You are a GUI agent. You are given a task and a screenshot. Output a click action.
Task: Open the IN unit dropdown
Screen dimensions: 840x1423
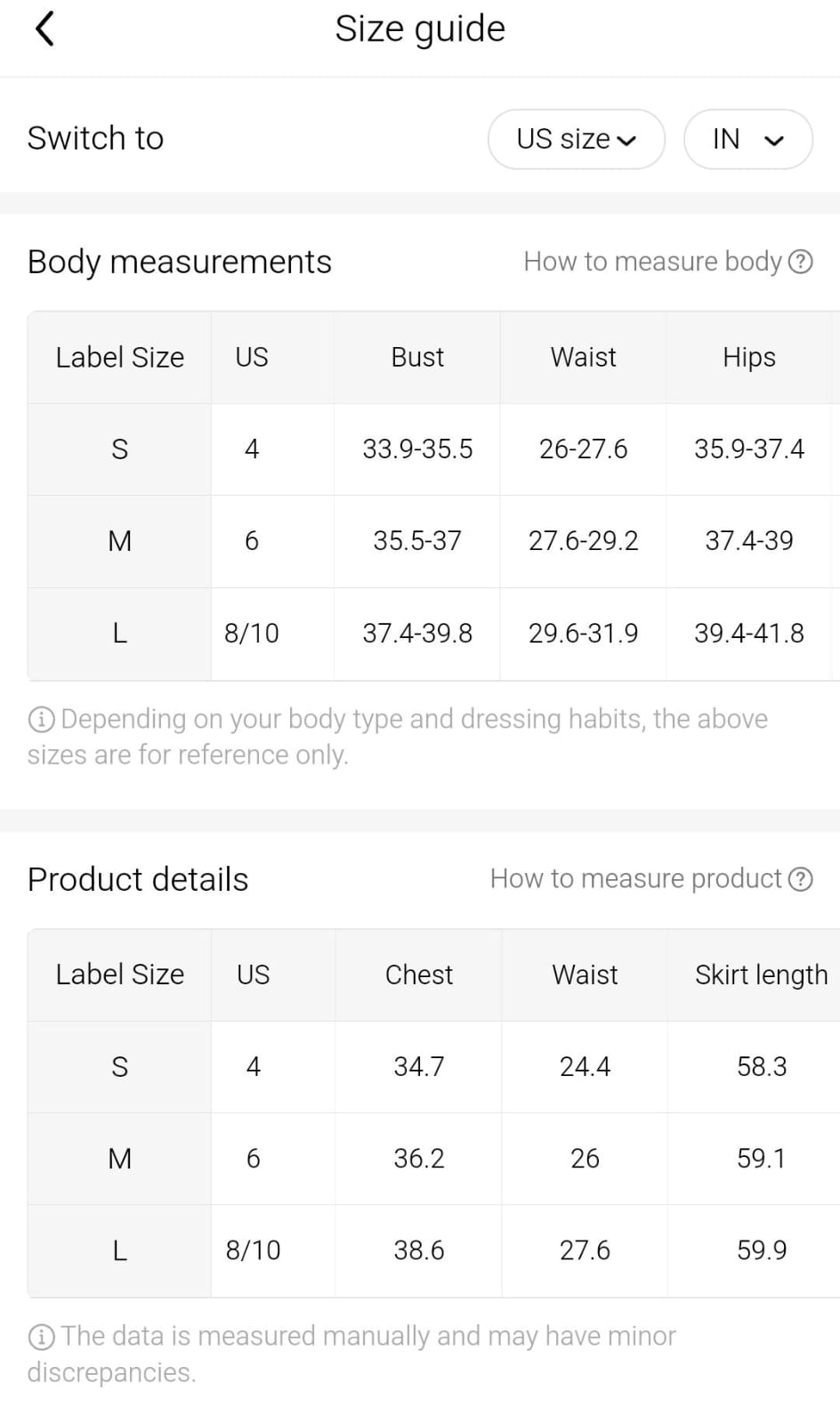tap(747, 139)
